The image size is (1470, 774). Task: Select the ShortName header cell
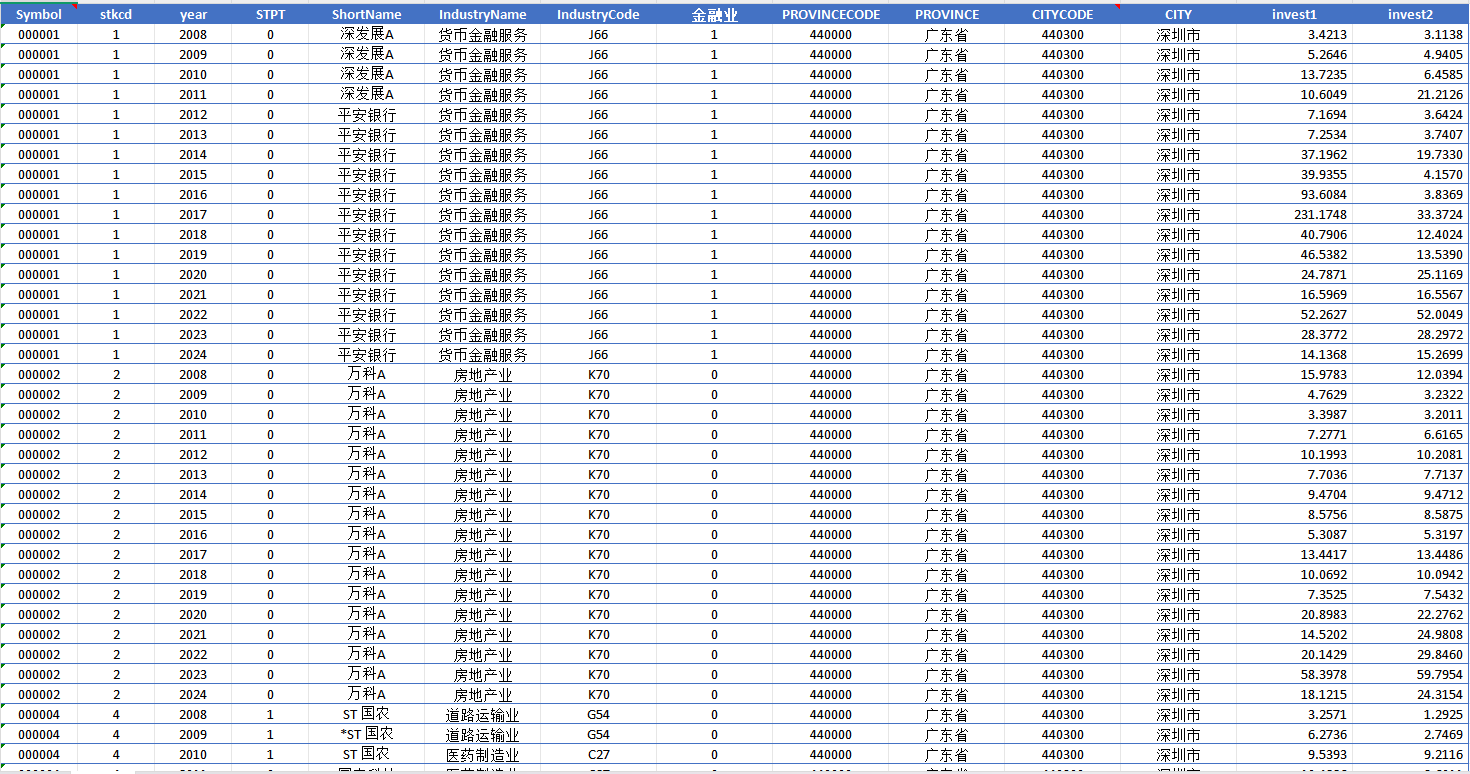coord(366,15)
